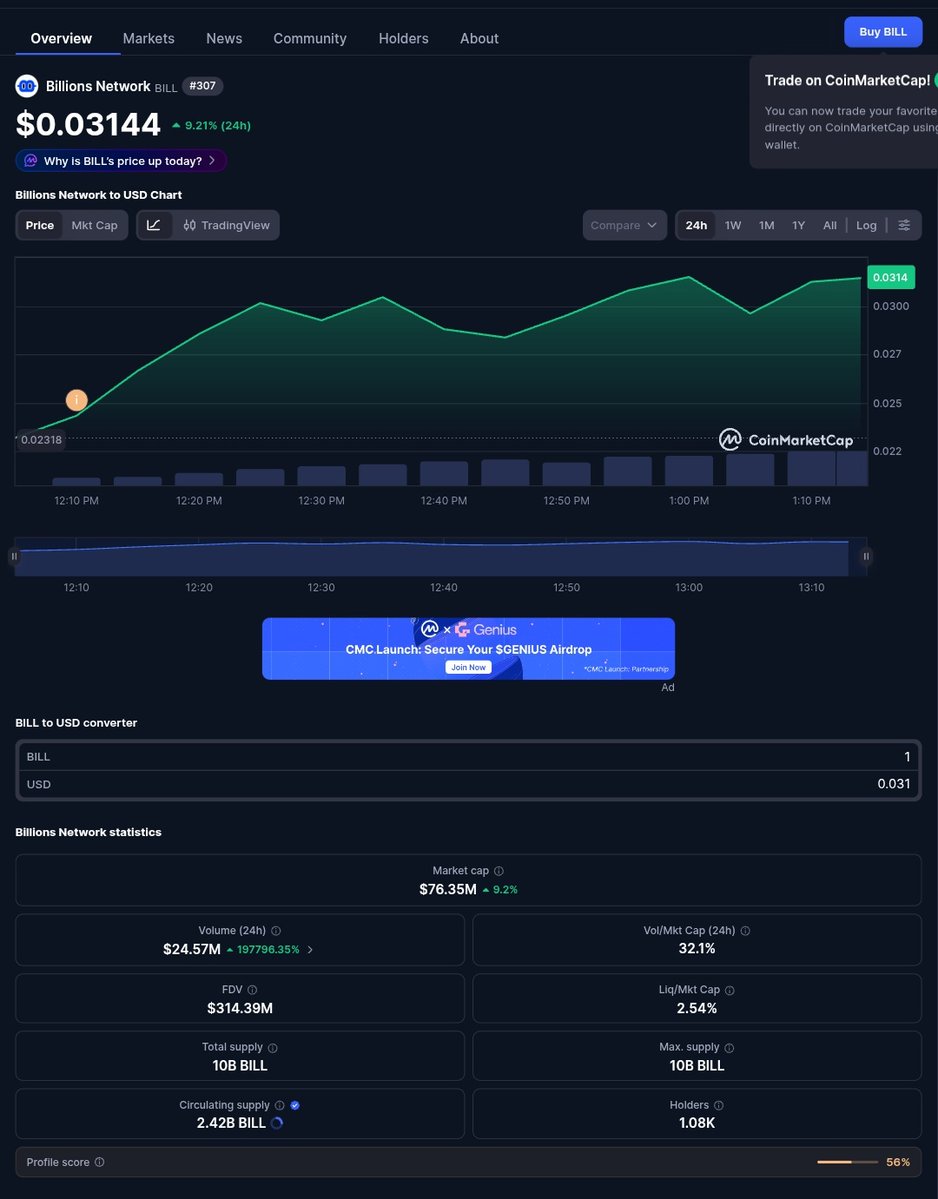Switch to the TradingView chart
Screen dimensions: 938x1199
(x=226, y=226)
